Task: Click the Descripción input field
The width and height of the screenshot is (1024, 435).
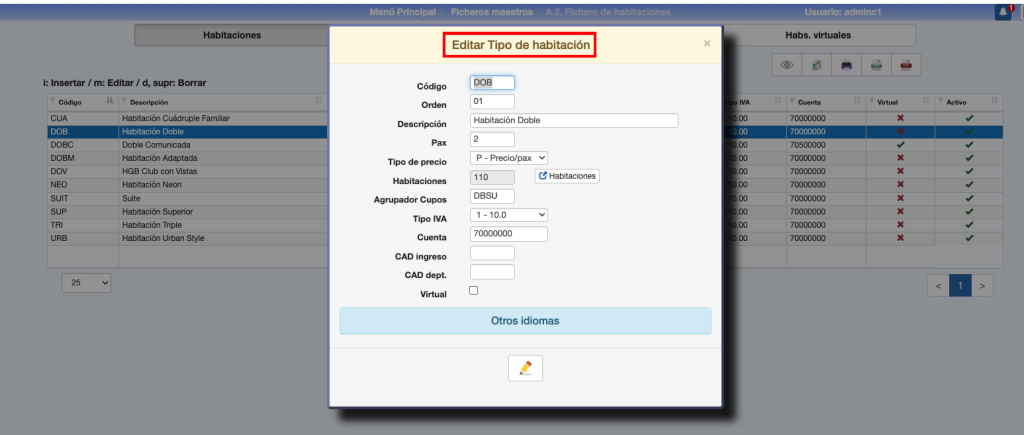Action: click(573, 121)
